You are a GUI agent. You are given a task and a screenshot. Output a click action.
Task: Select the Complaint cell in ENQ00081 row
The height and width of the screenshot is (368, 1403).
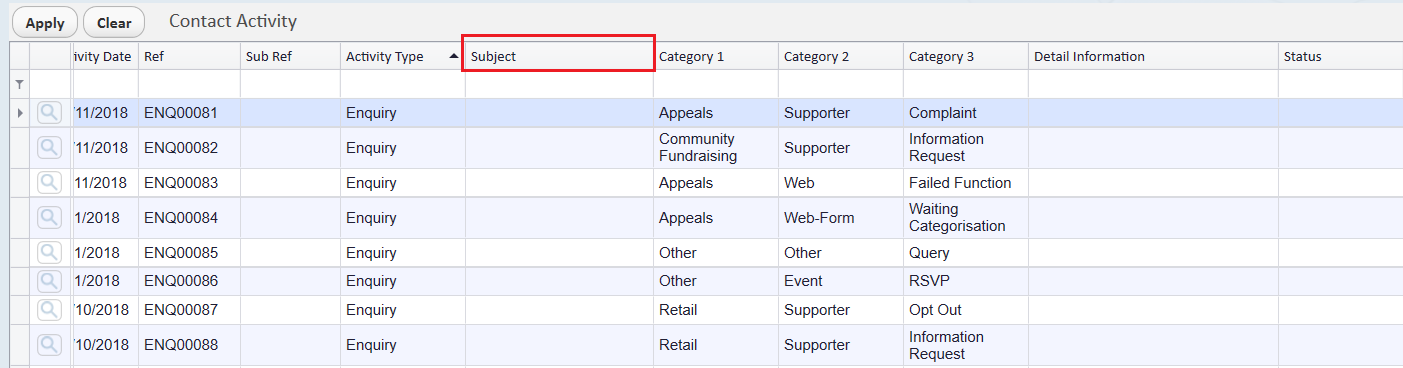pos(943,113)
